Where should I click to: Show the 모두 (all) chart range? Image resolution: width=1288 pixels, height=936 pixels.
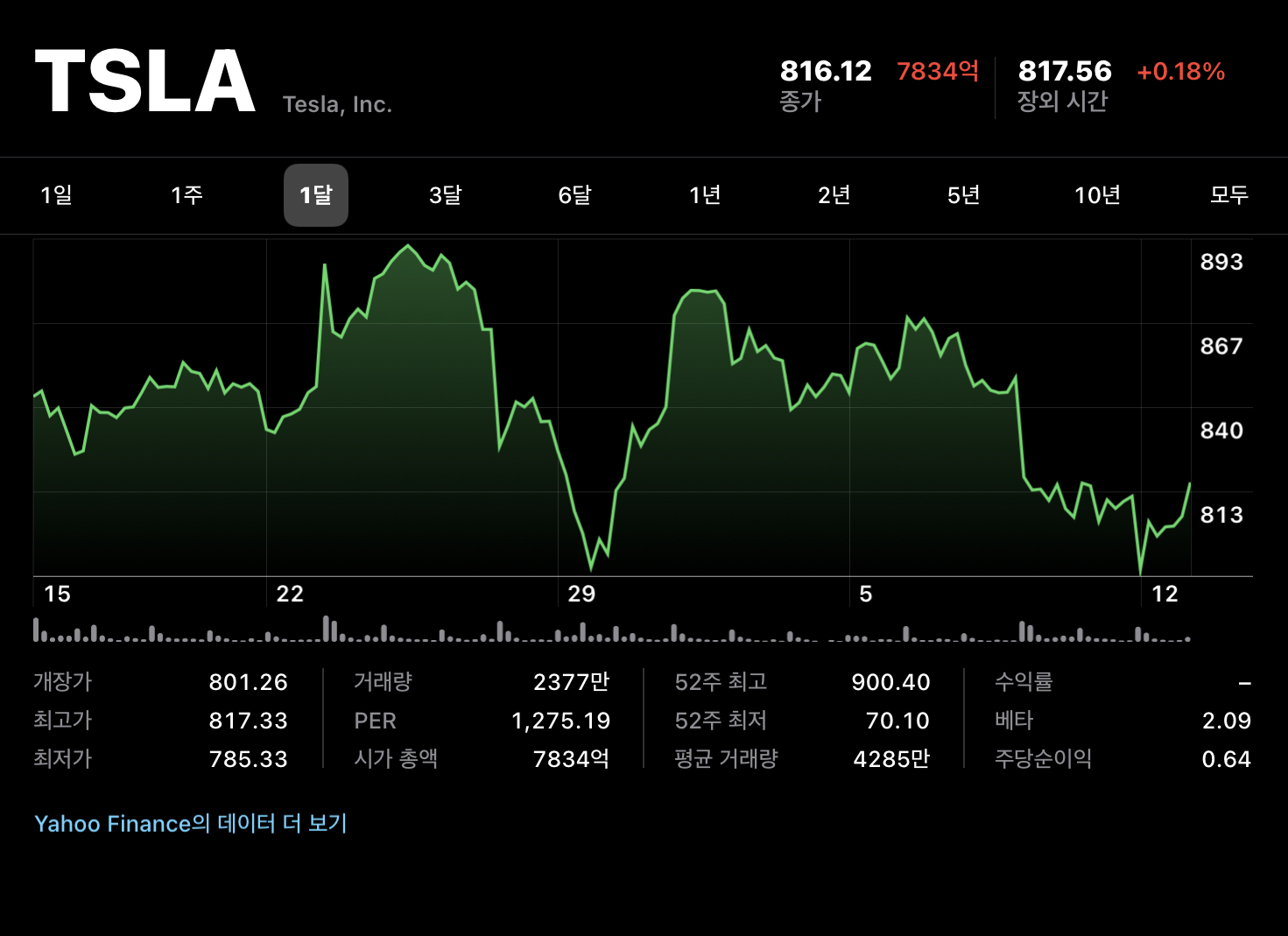pos(1229,194)
